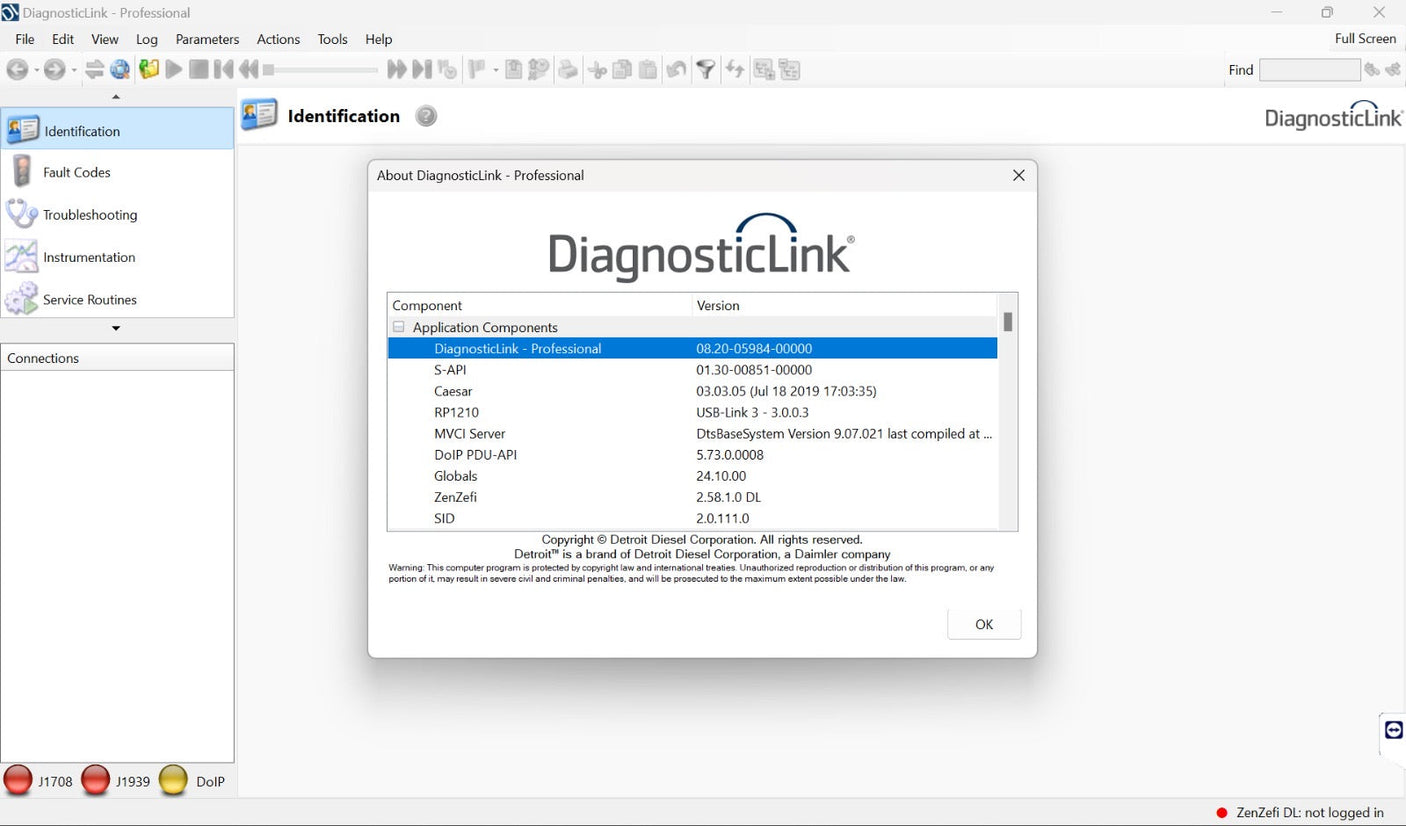Toggle the J1939 connection status indicator
Image resolution: width=1406 pixels, height=826 pixels.
(x=95, y=780)
